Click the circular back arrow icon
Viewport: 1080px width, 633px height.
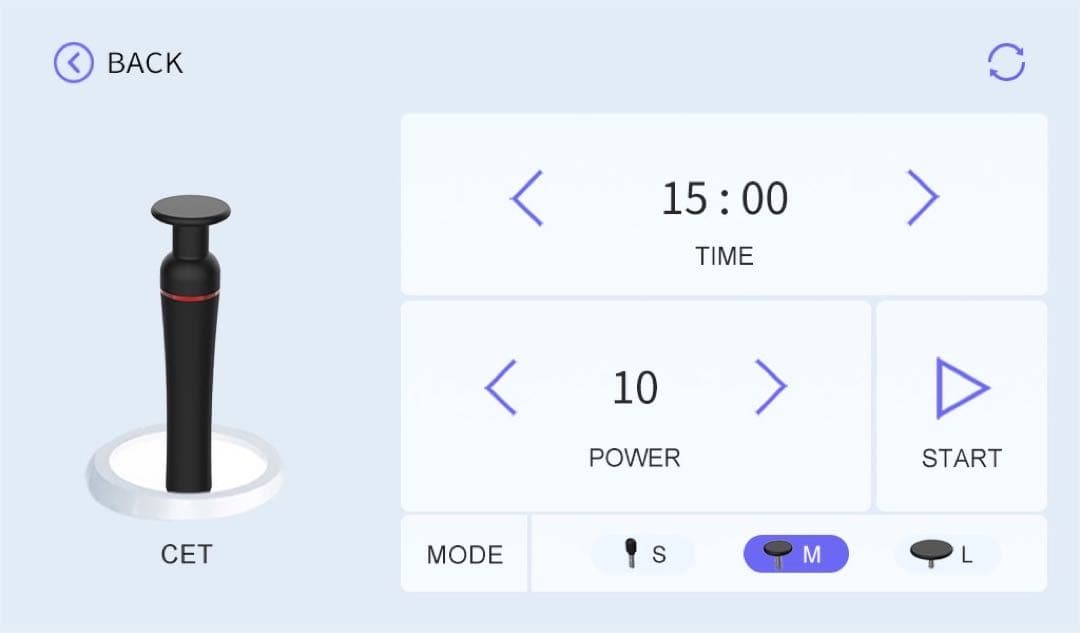(73, 63)
